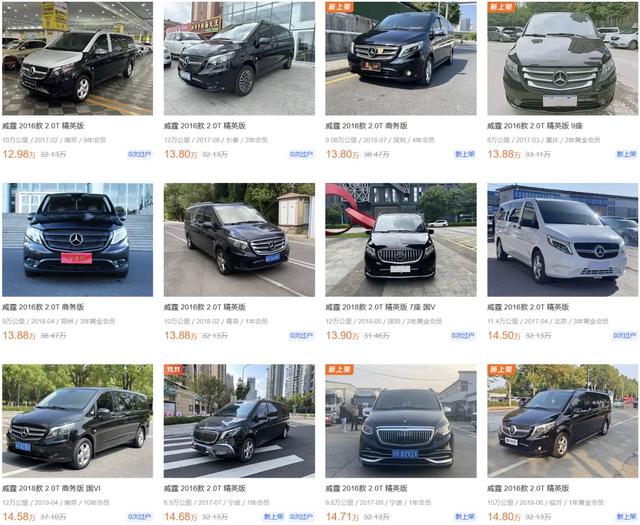Click the 13.90万 price

(343, 336)
